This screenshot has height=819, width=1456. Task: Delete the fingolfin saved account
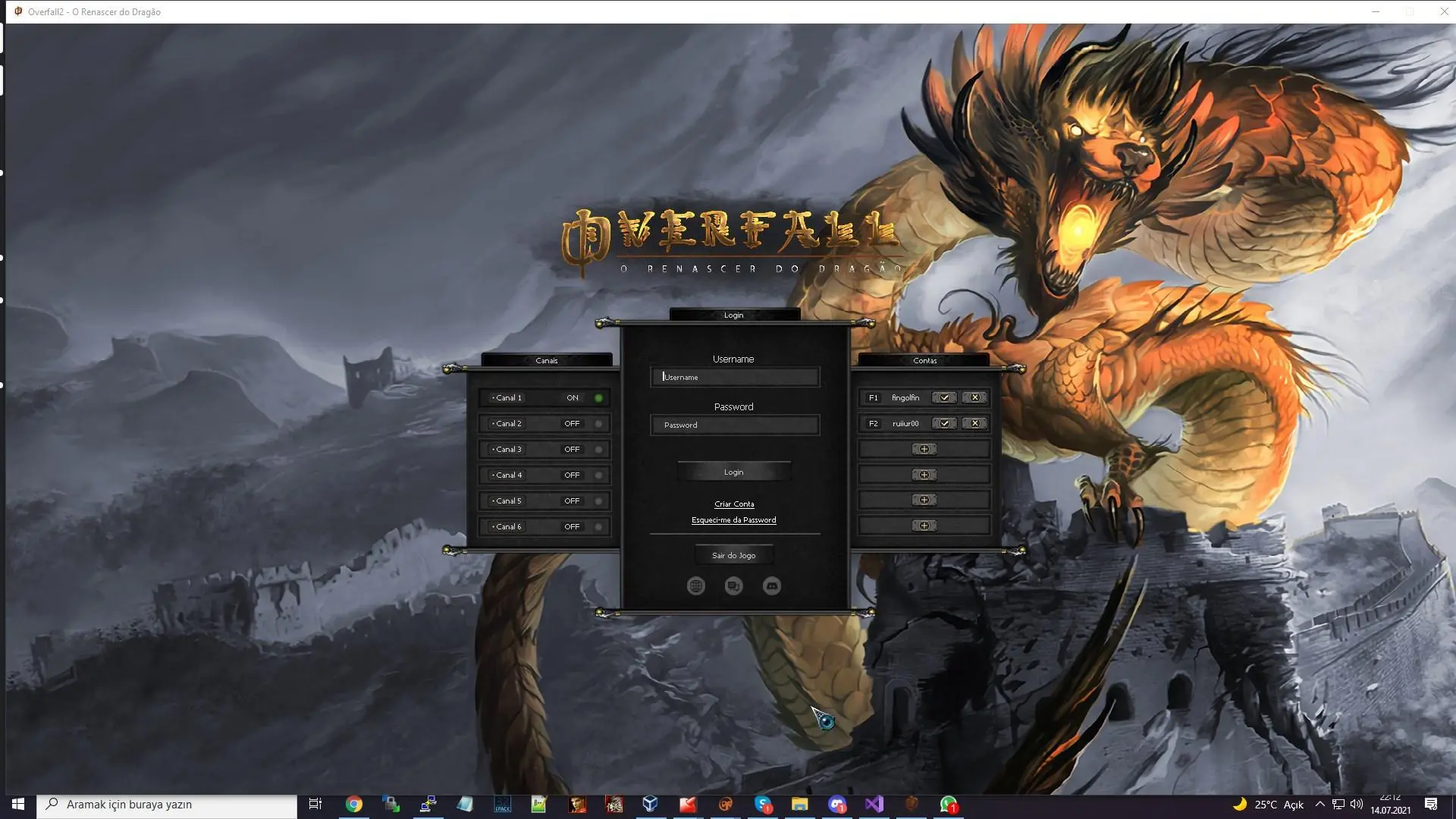(974, 397)
